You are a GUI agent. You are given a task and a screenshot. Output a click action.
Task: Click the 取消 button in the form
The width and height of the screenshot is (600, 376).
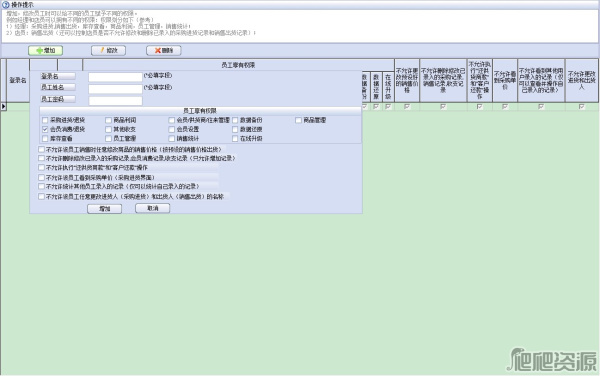point(153,208)
